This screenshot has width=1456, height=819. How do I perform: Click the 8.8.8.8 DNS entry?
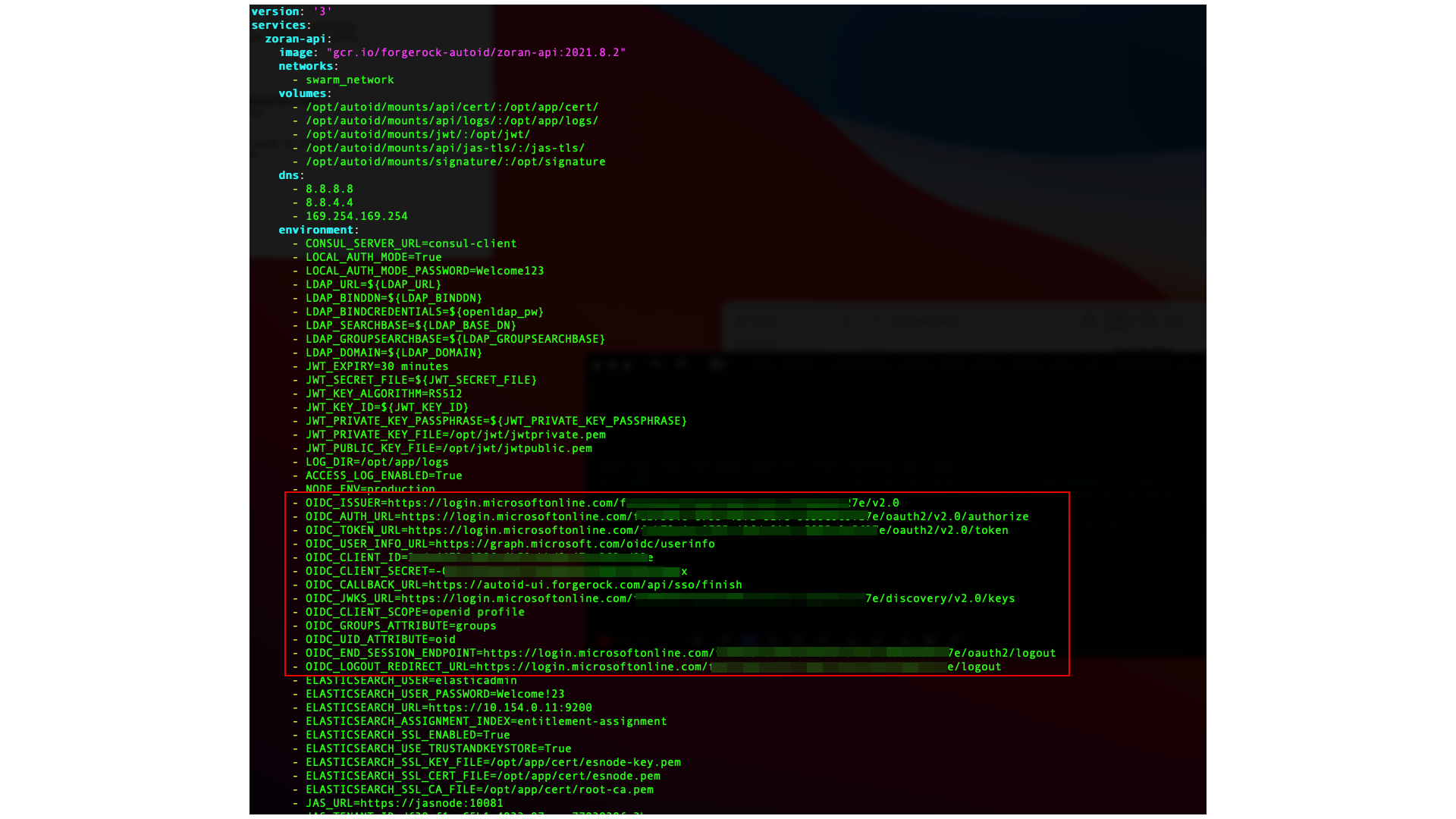(329, 189)
